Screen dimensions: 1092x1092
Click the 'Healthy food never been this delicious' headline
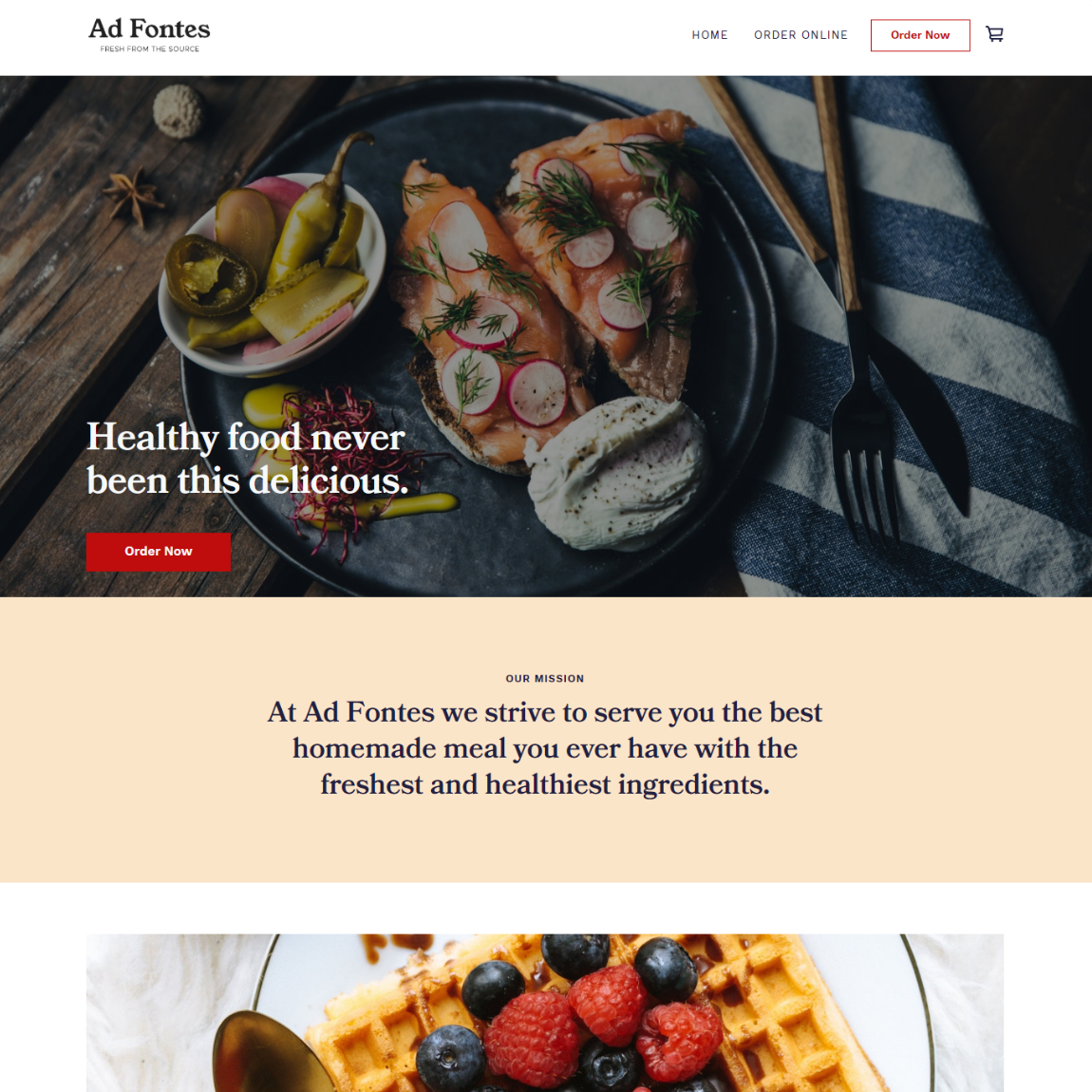(247, 459)
